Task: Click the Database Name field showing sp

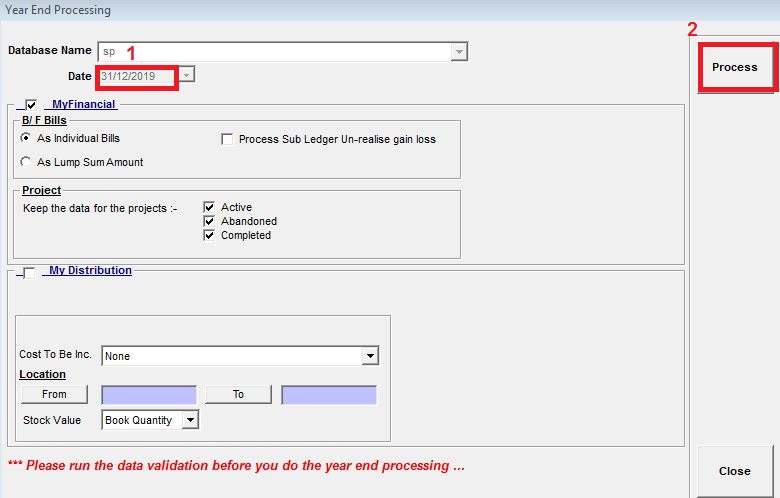Action: (274, 51)
